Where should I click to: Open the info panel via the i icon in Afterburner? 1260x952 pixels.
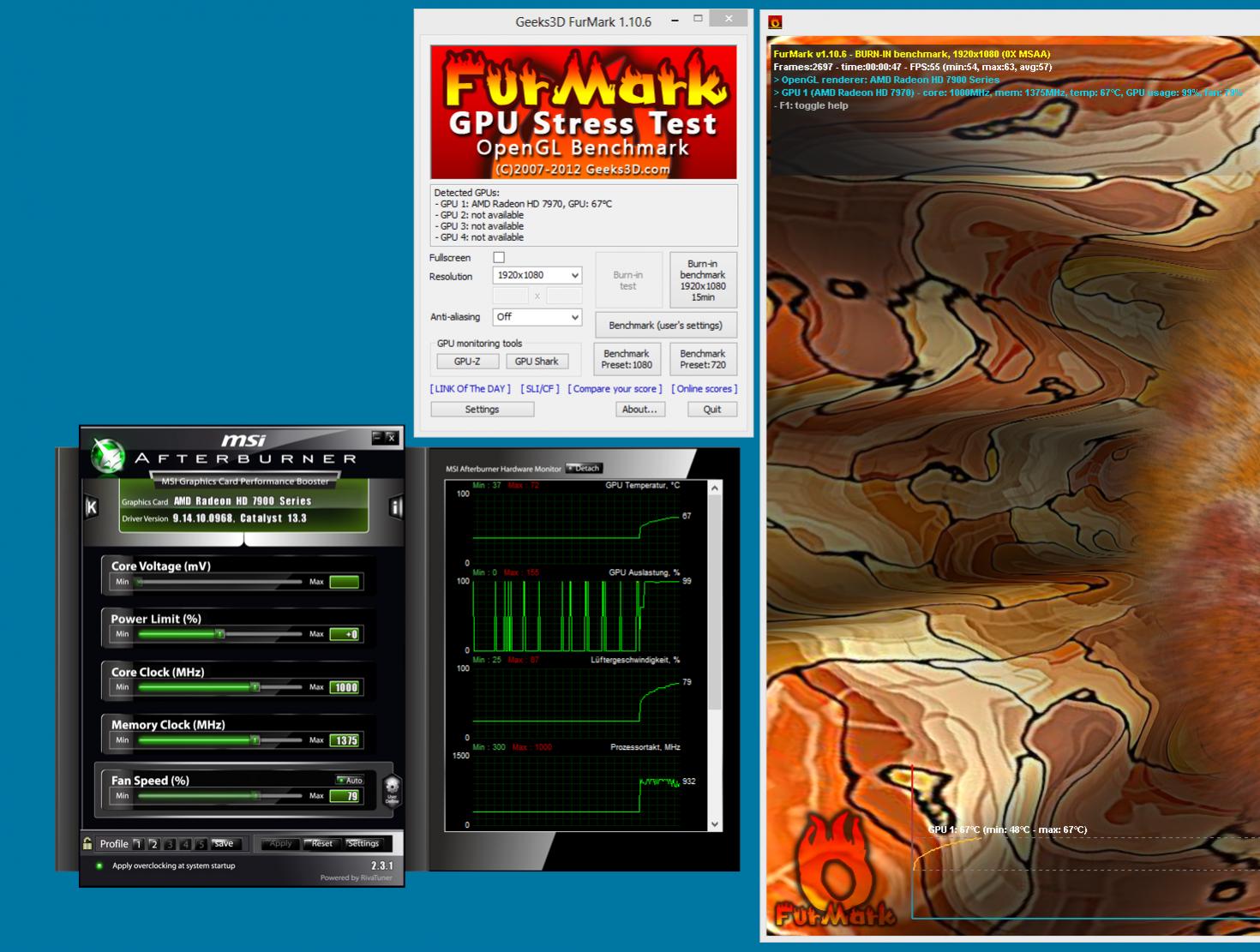(396, 507)
